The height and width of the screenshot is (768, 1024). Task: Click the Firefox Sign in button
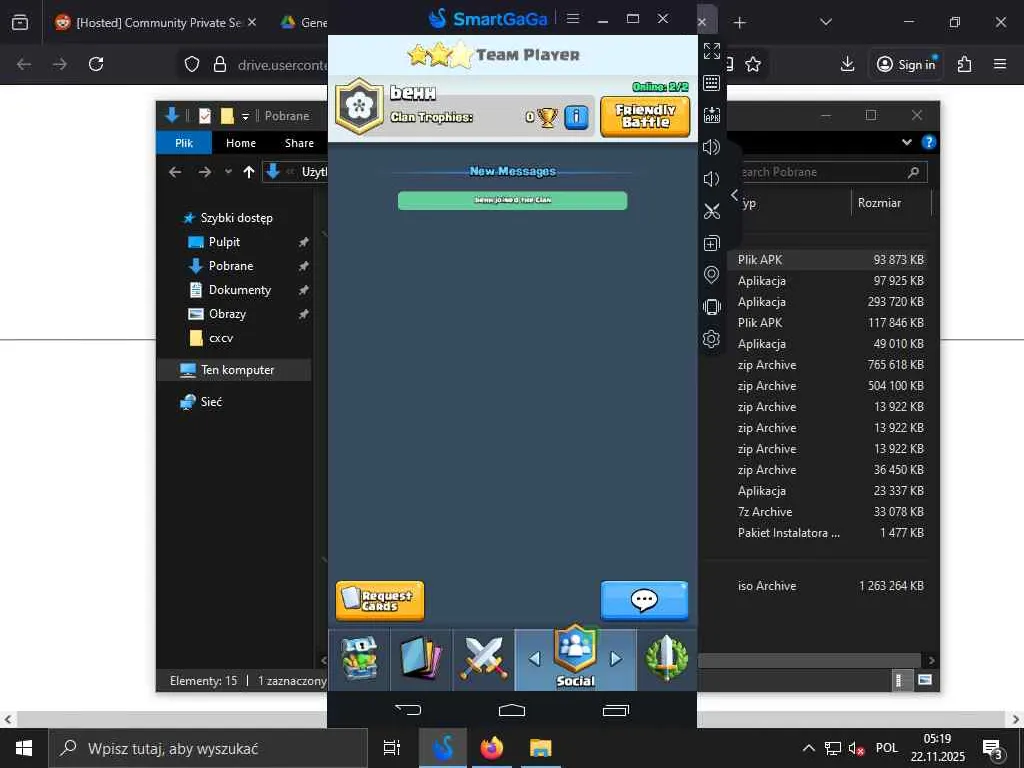(906, 64)
